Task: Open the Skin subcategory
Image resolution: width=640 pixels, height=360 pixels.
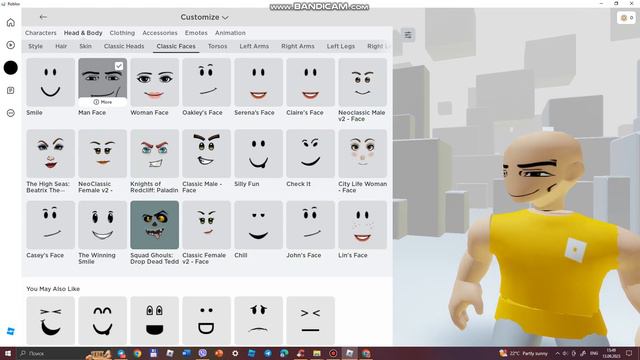Action: coord(85,46)
